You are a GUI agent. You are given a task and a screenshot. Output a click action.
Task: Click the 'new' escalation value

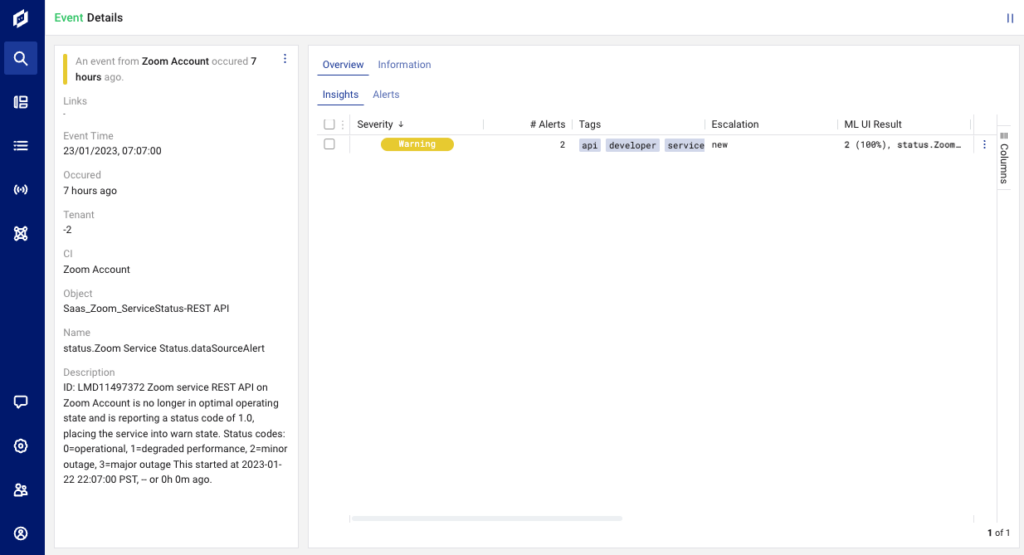pyautogui.click(x=720, y=145)
